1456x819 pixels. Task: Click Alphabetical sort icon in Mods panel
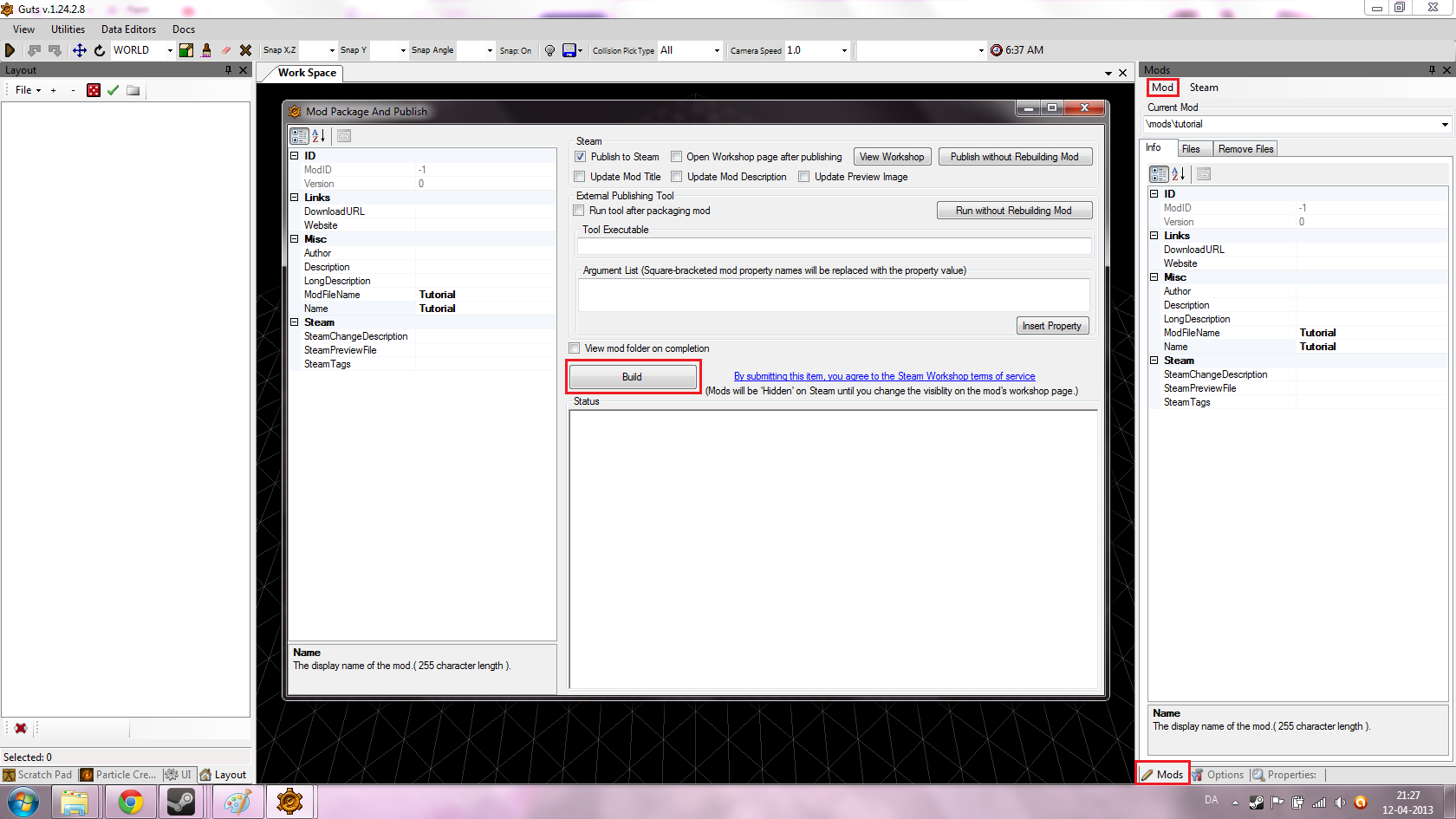pyautogui.click(x=1179, y=174)
